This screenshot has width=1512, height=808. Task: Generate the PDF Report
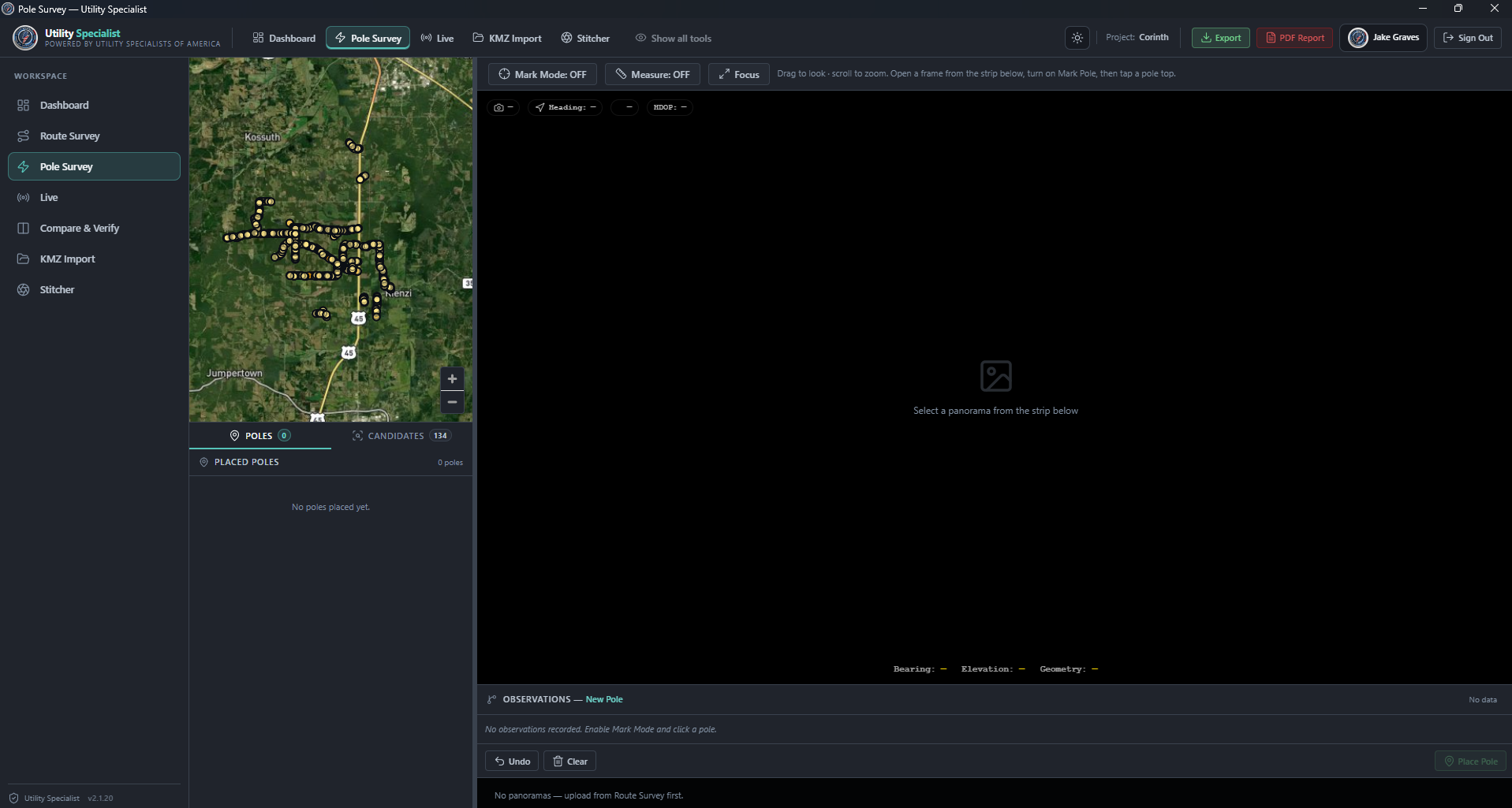point(1294,38)
